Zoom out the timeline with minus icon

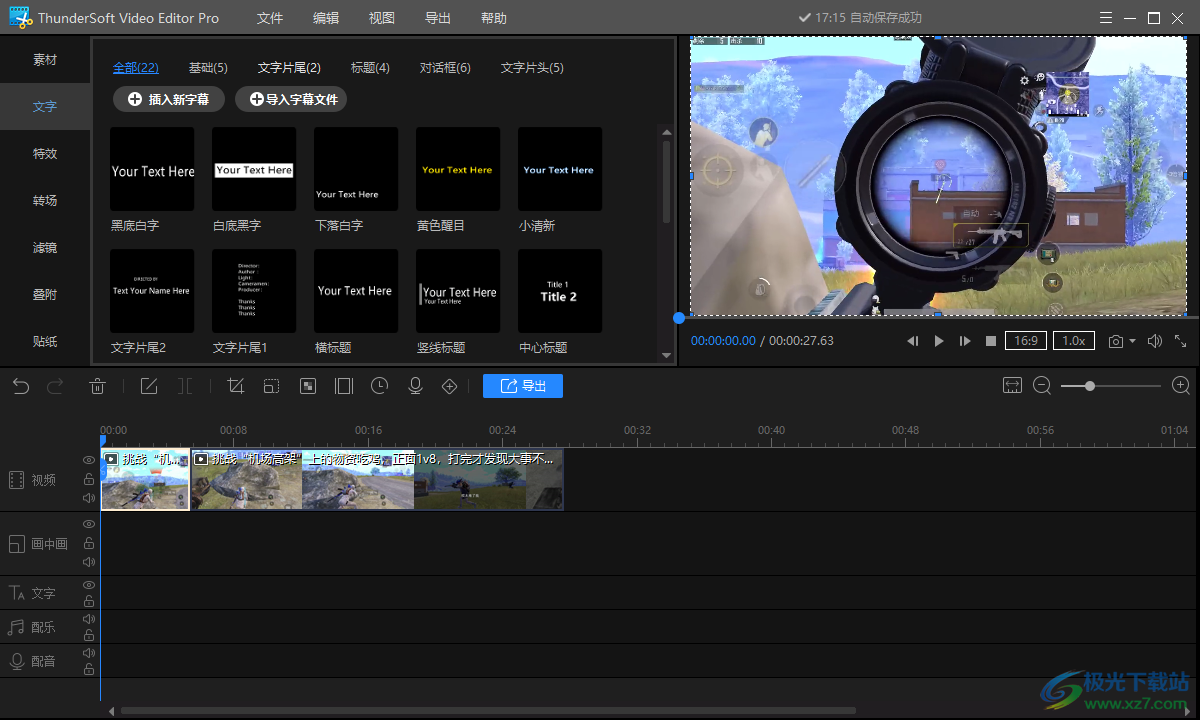pyautogui.click(x=1042, y=385)
